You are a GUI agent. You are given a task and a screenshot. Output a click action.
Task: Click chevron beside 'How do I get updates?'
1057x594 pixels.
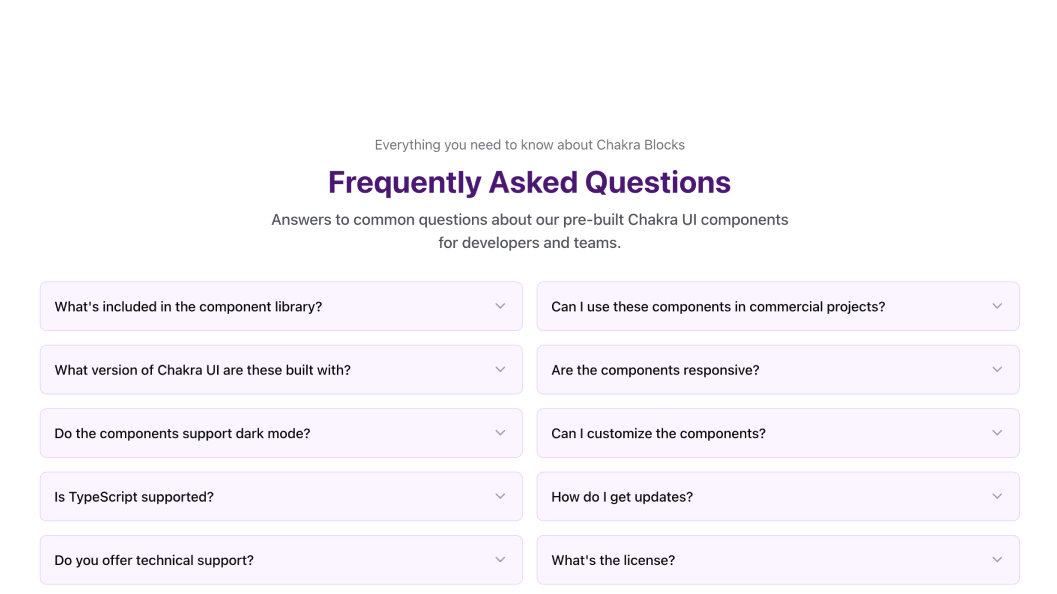tap(997, 497)
